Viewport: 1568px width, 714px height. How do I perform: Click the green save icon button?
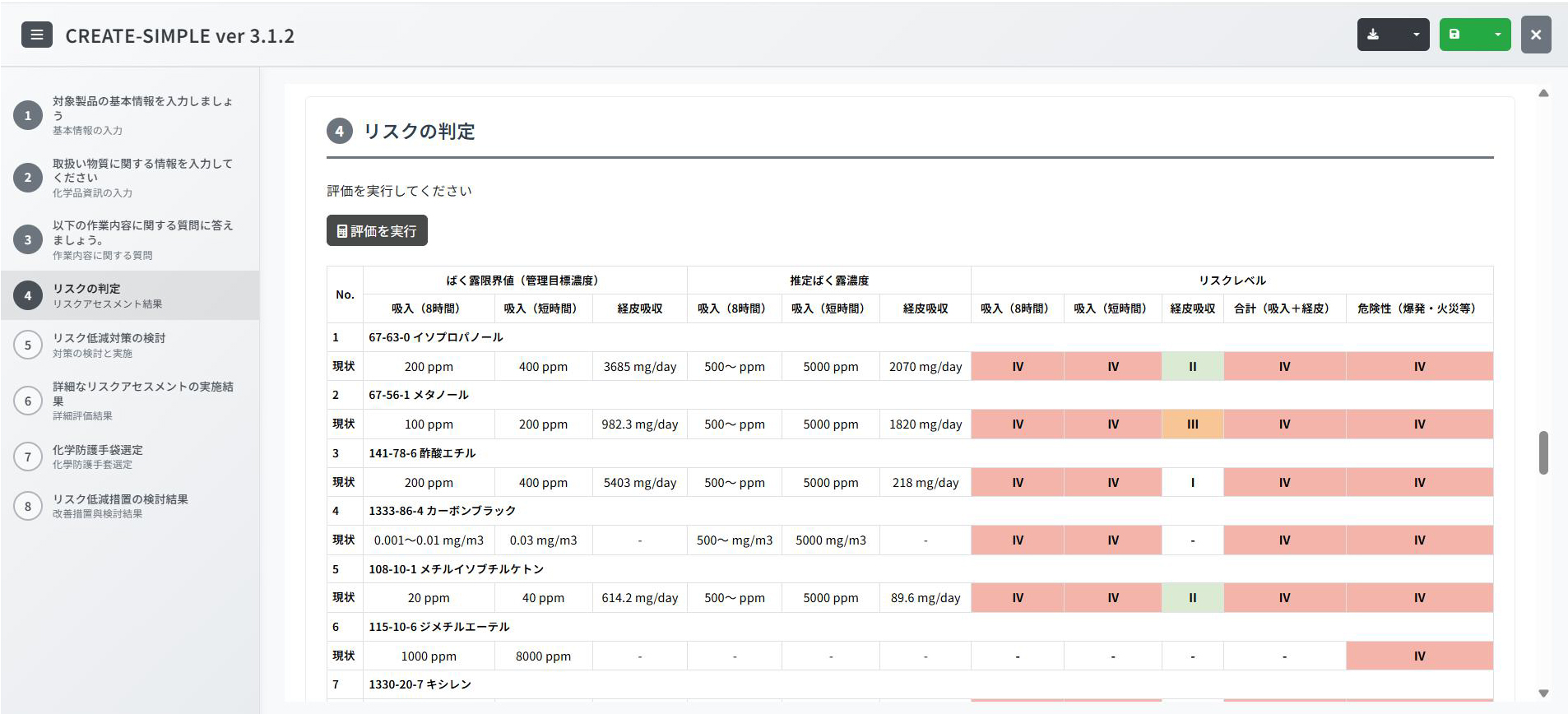[x=1455, y=35]
